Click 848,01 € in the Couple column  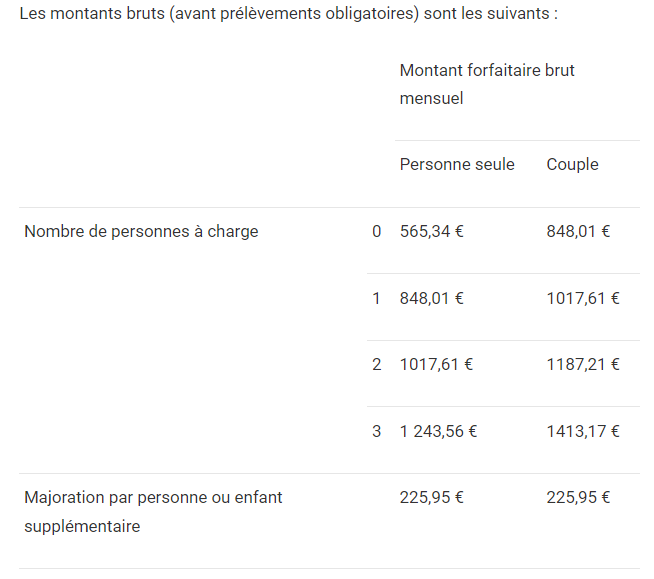(x=578, y=231)
